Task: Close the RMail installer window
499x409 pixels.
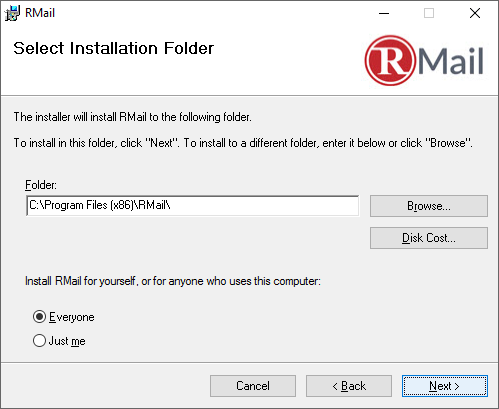Action: click(x=475, y=13)
